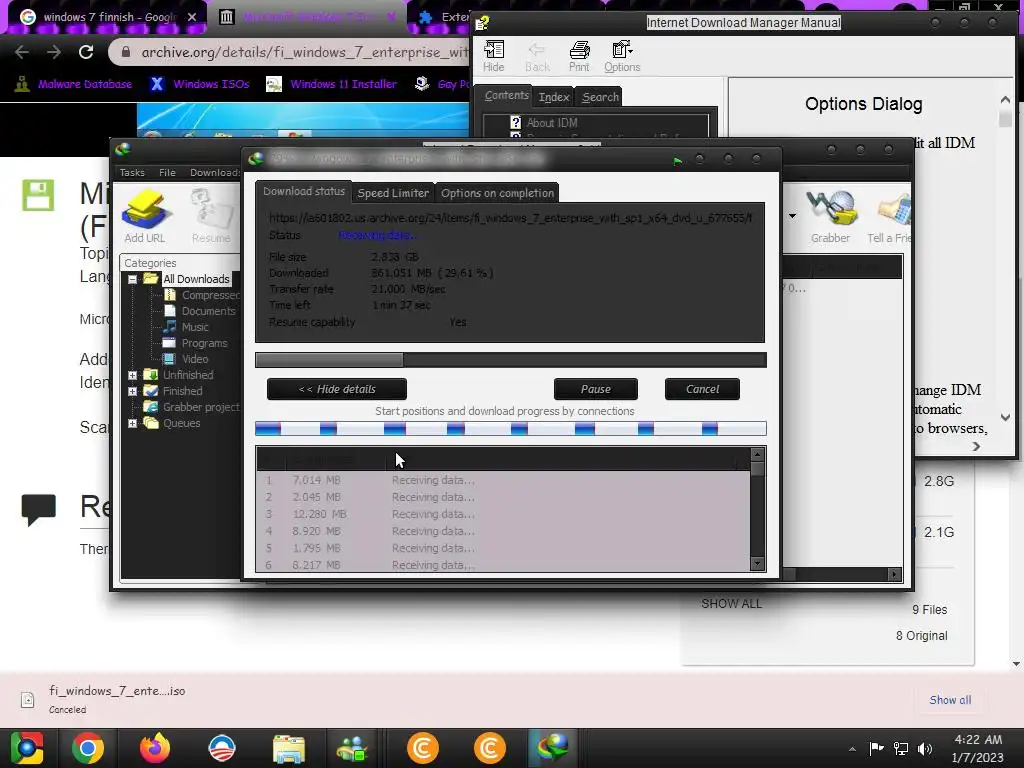Click the download progress bar
1024x768 pixels.
511,360
